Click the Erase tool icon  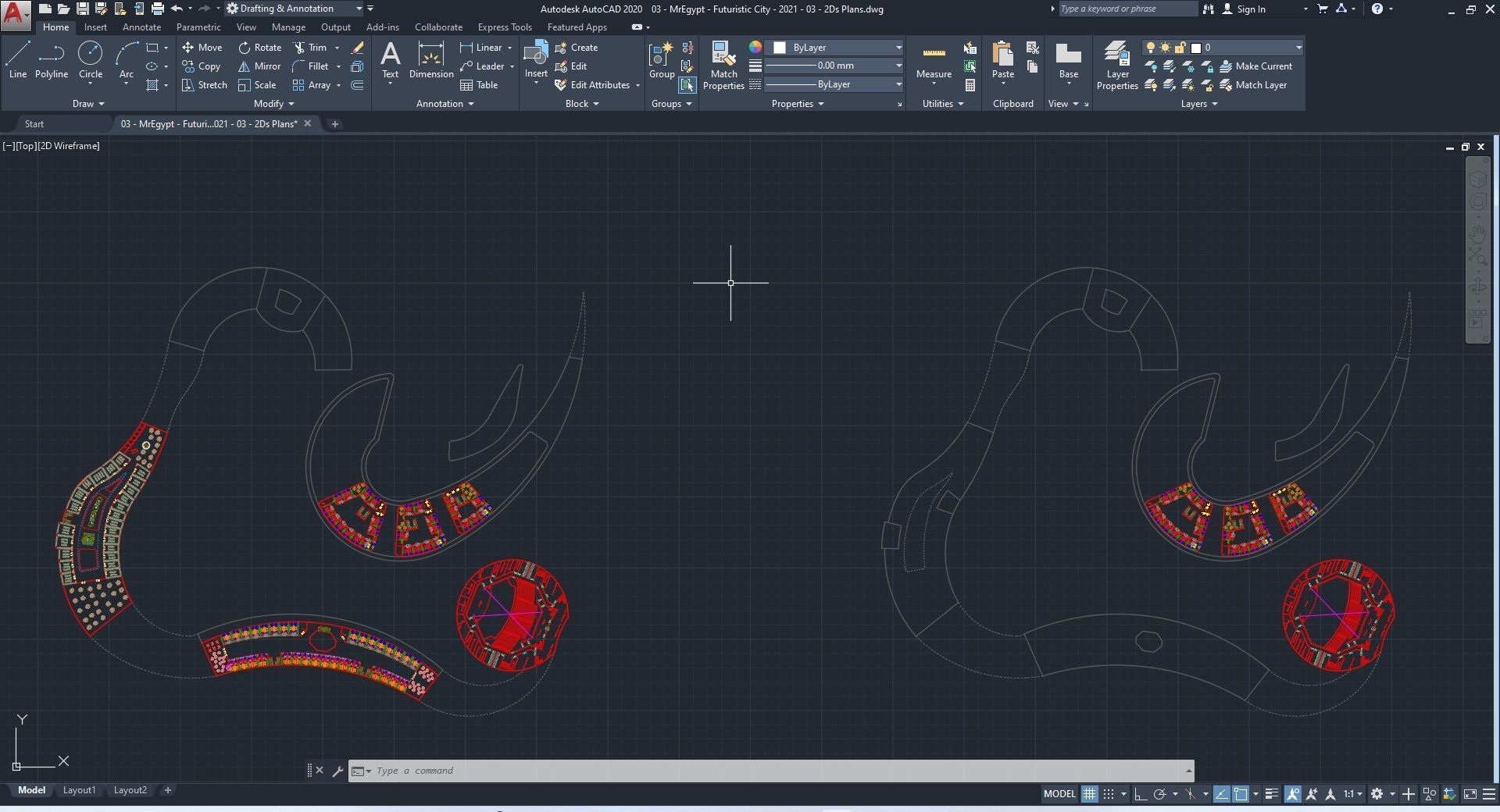coord(357,48)
